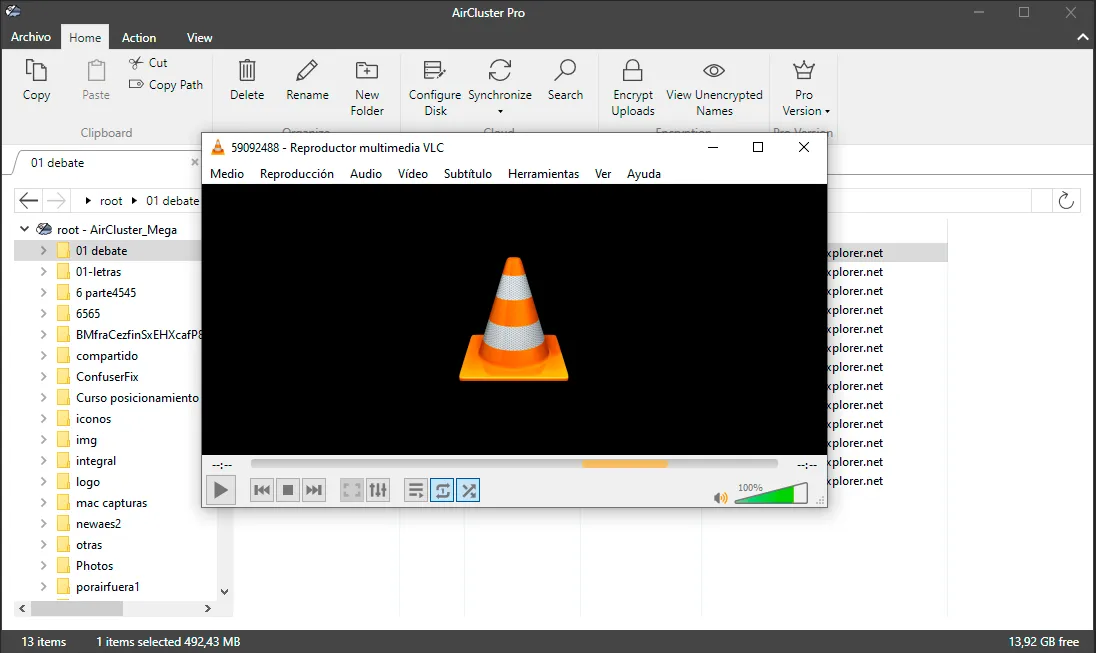Open VLC Medio menu

227,174
